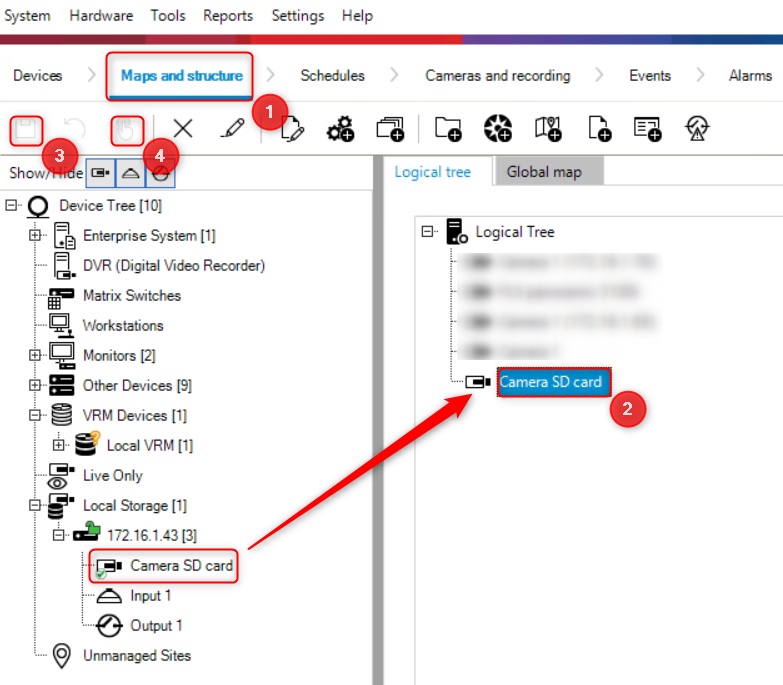This screenshot has width=783, height=685.
Task: Click the malfunction relay warning icon
Action: 697,128
